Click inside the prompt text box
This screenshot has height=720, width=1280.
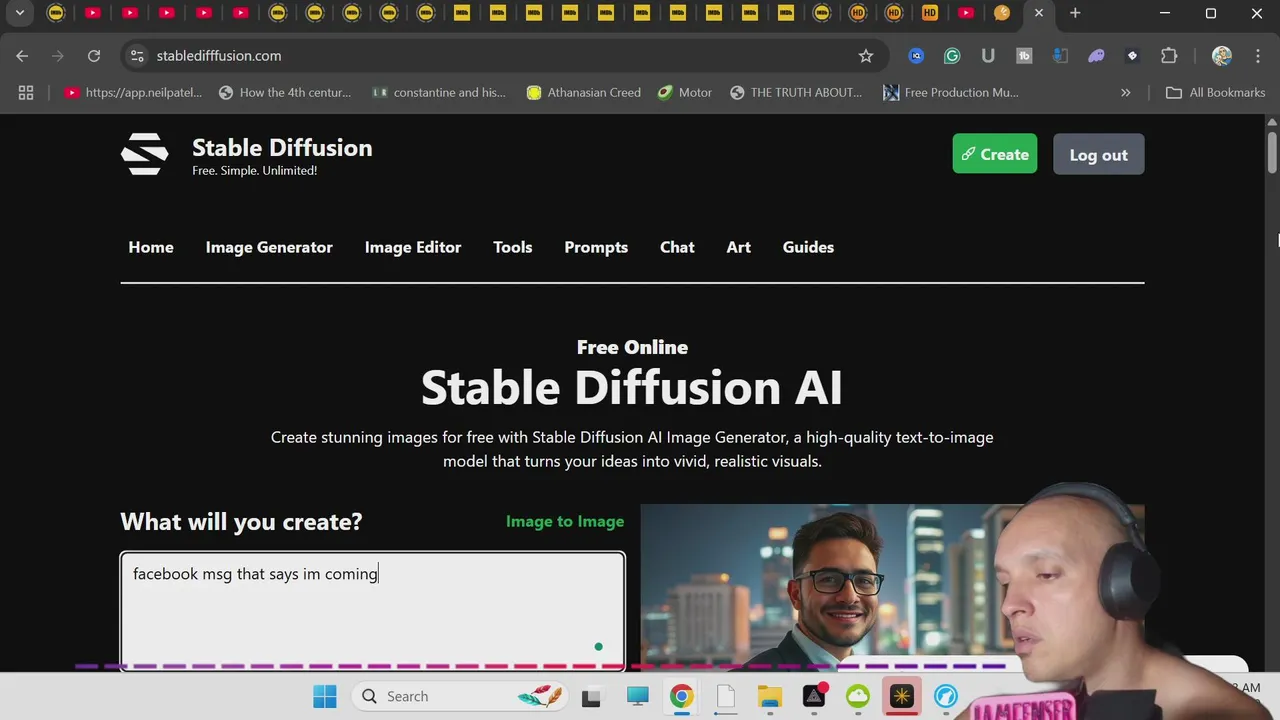tap(373, 610)
